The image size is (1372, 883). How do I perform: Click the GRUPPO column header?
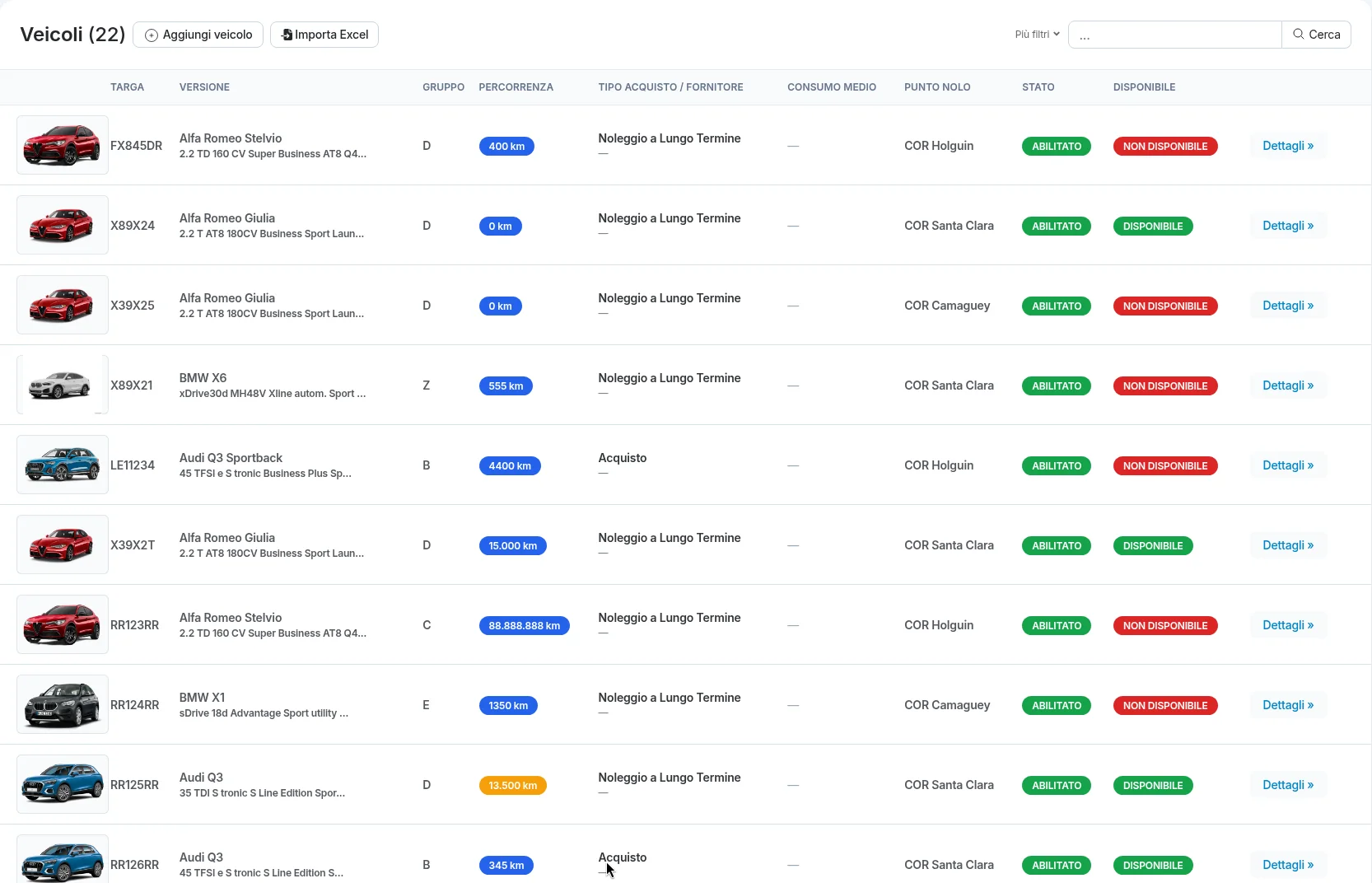pos(444,87)
